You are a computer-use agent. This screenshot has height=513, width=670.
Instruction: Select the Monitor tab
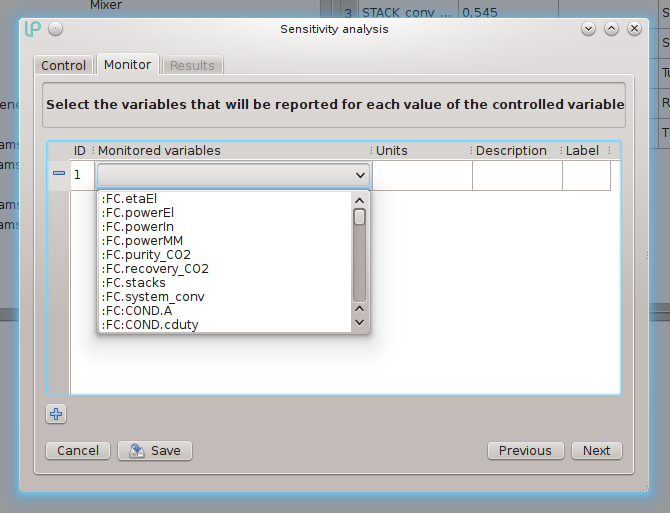(x=127, y=65)
